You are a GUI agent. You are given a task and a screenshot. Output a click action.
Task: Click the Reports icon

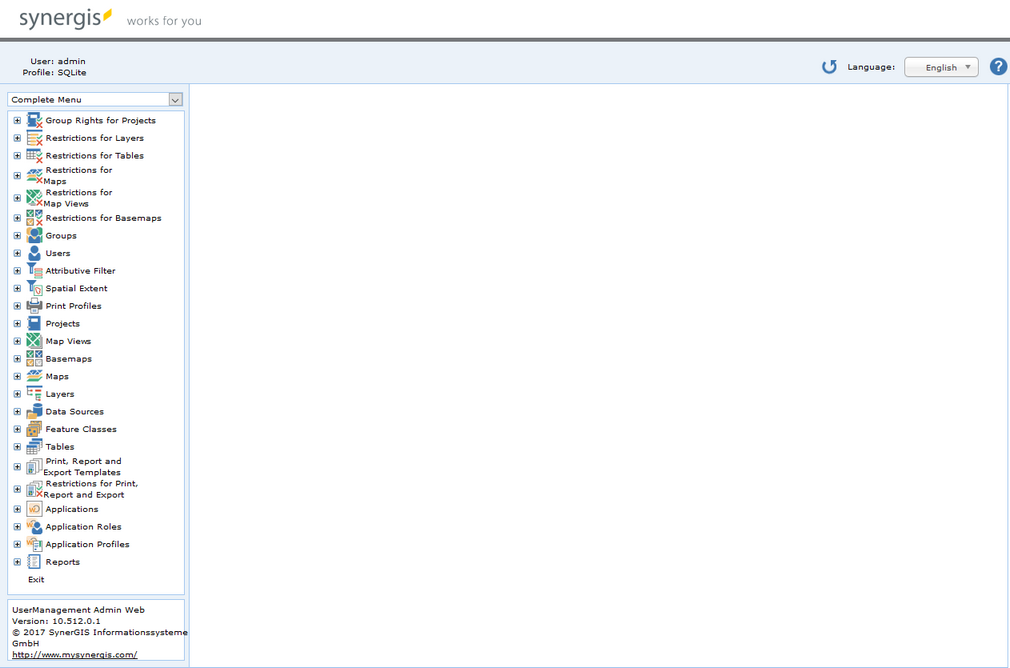click(33, 561)
